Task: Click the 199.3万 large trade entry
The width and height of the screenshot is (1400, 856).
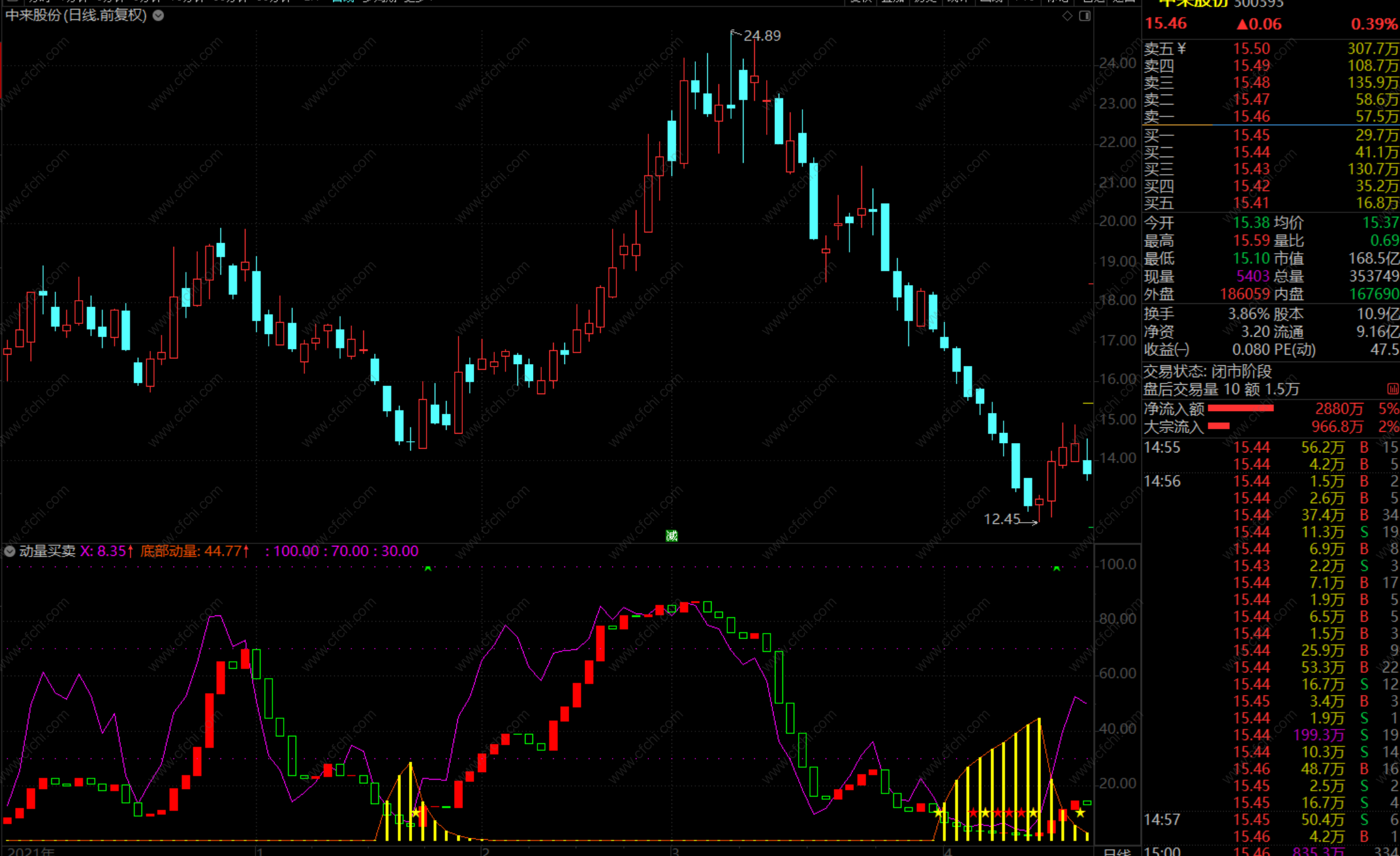Action: [1319, 735]
